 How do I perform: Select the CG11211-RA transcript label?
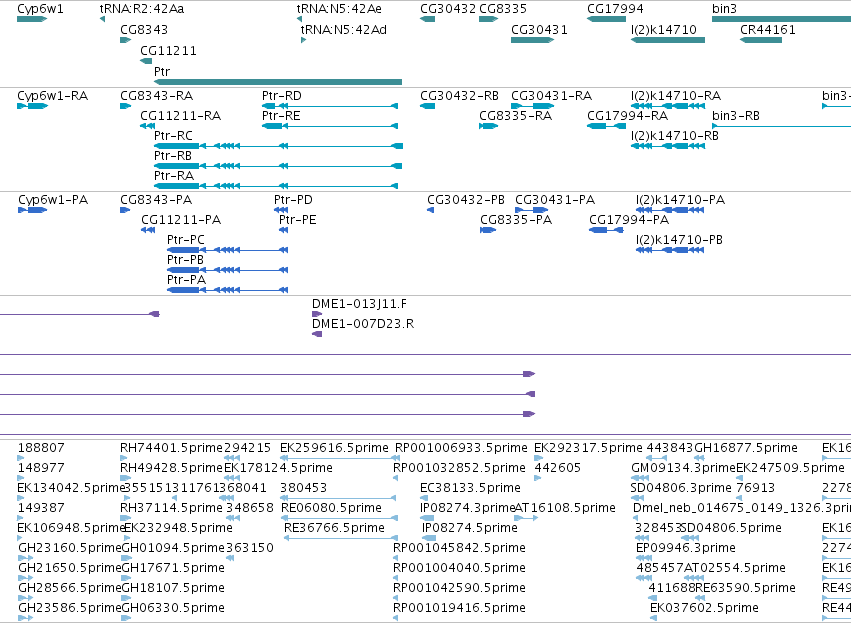pos(180,116)
